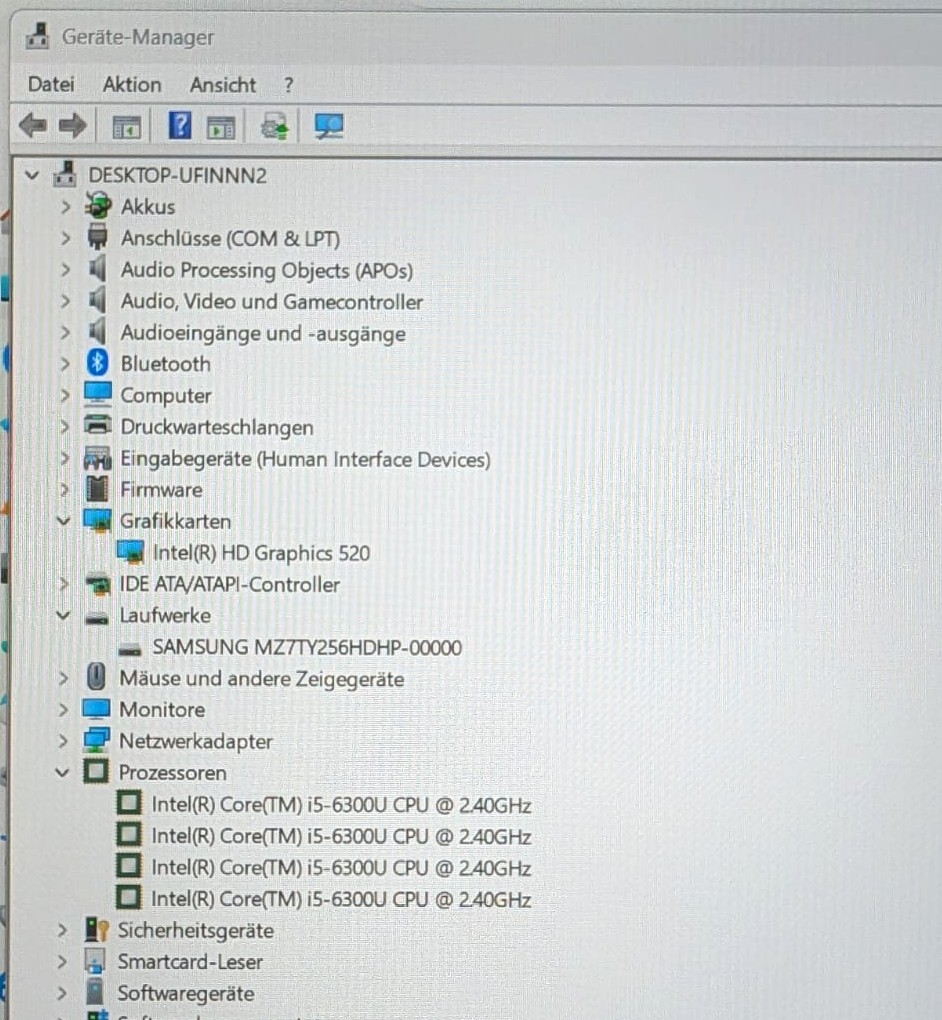
Task: Click the update driver software toolbar icon
Action: pyautogui.click(x=274, y=126)
